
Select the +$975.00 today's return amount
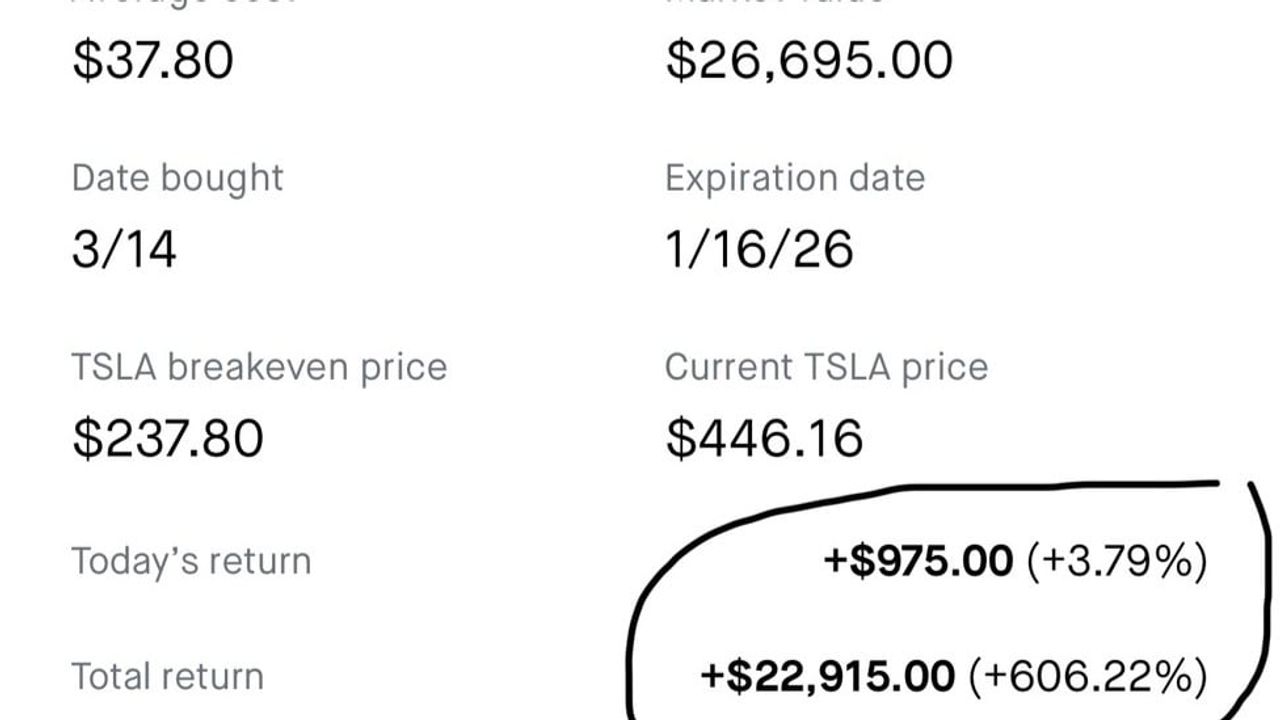pyautogui.click(x=918, y=561)
